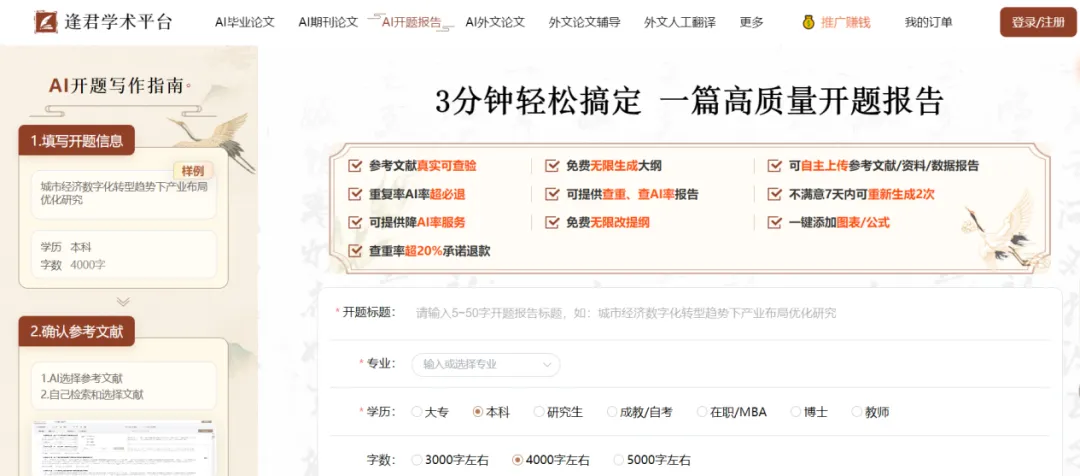
Task: Click 字数 4000字 text in sample card
Action: pyautogui.click(x=72, y=265)
